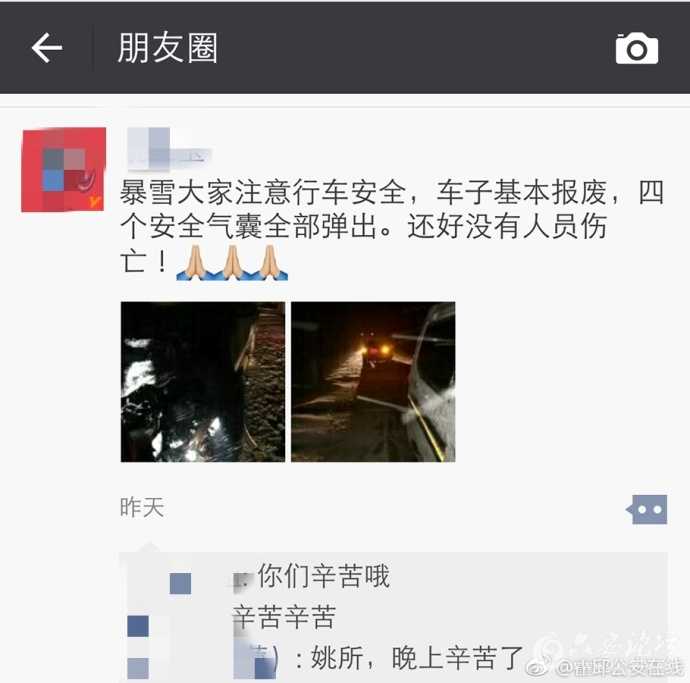
Task: View the left dark crash photo
Action: click(x=203, y=382)
